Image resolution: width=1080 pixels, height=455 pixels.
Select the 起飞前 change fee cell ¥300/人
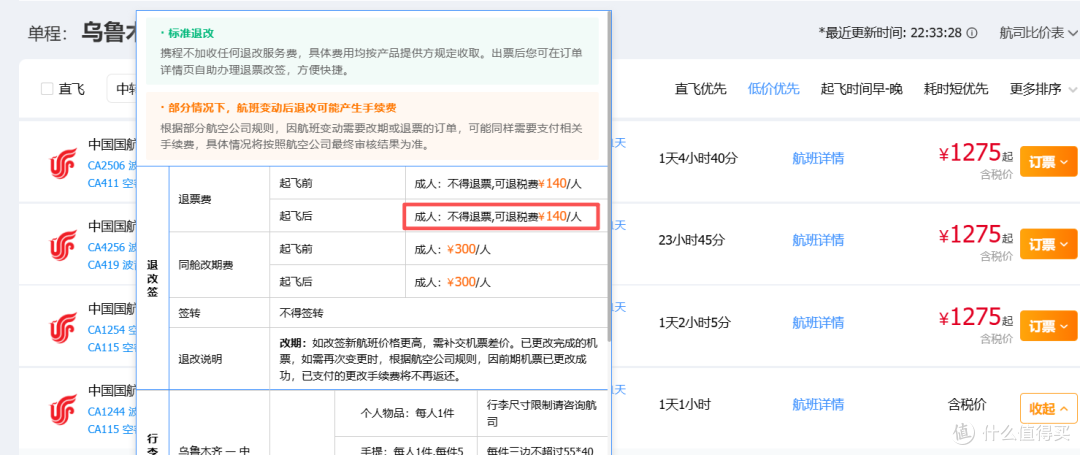[506, 248]
